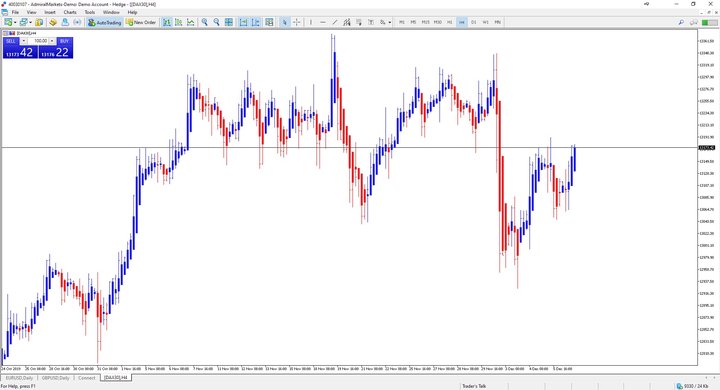Switch to the EURUSD,Daily chart tab

19,378
